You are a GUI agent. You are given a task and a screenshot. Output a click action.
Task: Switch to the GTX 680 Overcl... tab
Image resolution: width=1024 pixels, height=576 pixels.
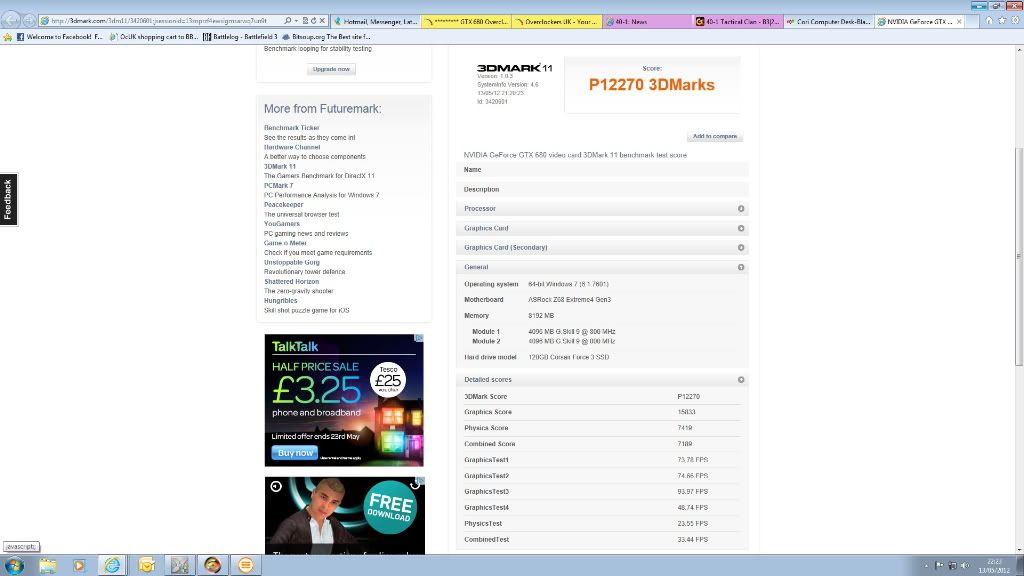pos(466,22)
